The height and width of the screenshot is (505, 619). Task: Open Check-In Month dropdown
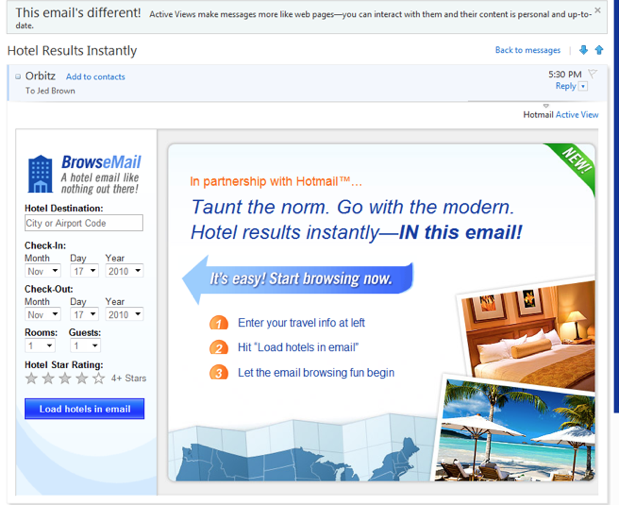tap(43, 271)
